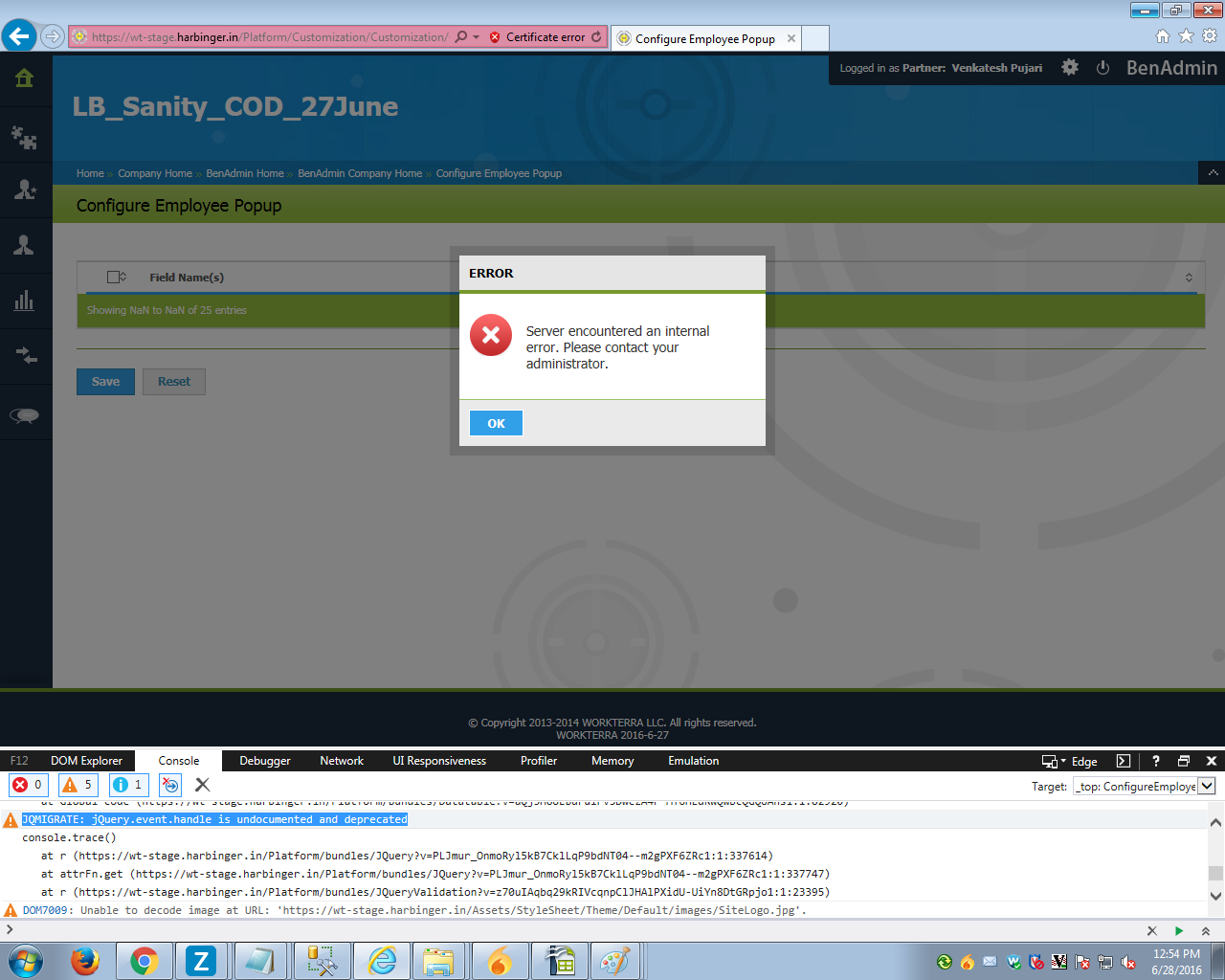The height and width of the screenshot is (980, 1225).
Task: Open sidebar user with star icon
Action: pos(25,189)
